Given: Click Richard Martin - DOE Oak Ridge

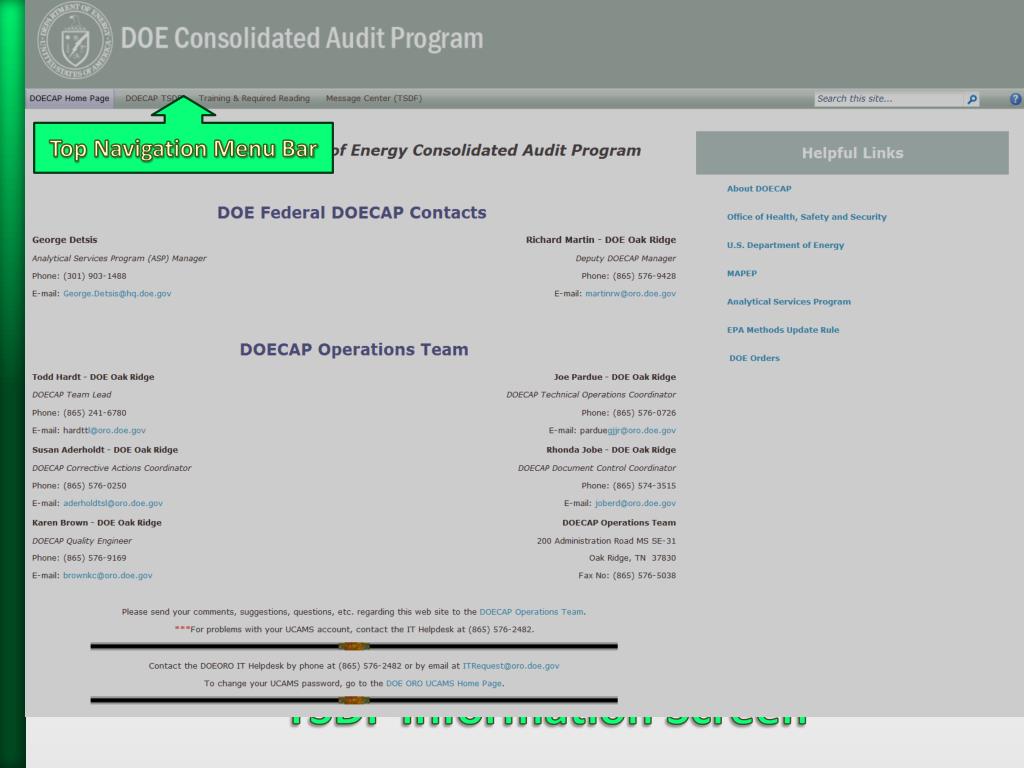Looking at the screenshot, I should pos(601,240).
